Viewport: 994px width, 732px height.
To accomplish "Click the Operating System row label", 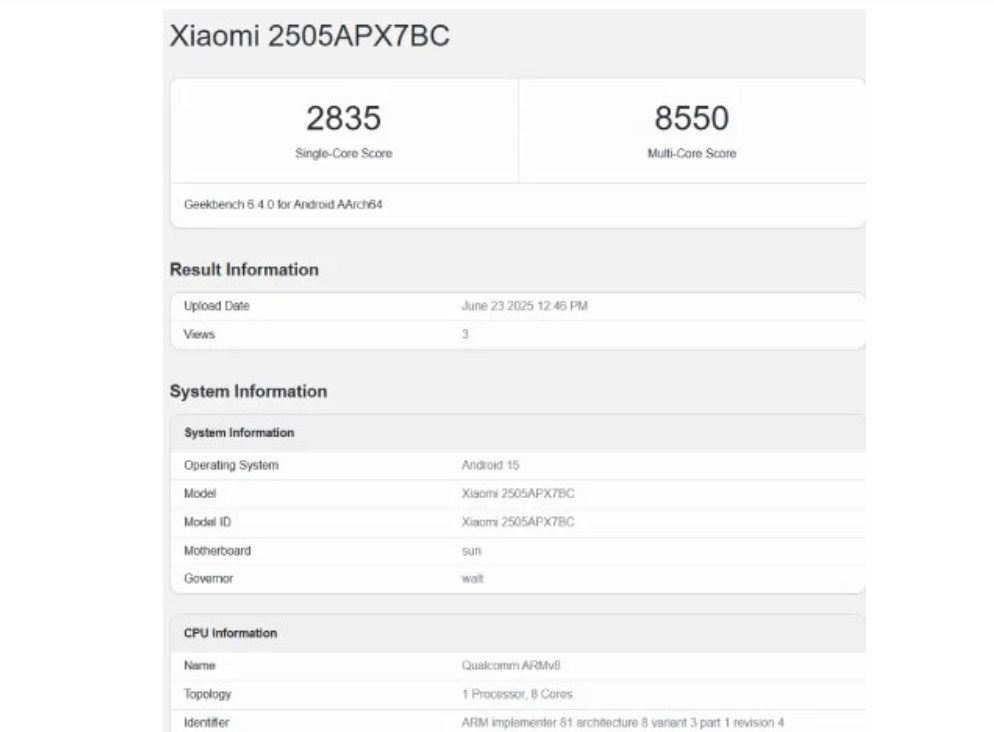I will (x=231, y=465).
